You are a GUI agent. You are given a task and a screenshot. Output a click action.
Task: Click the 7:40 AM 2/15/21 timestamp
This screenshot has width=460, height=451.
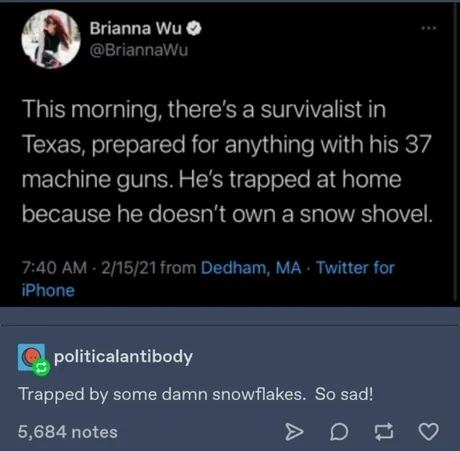click(89, 268)
